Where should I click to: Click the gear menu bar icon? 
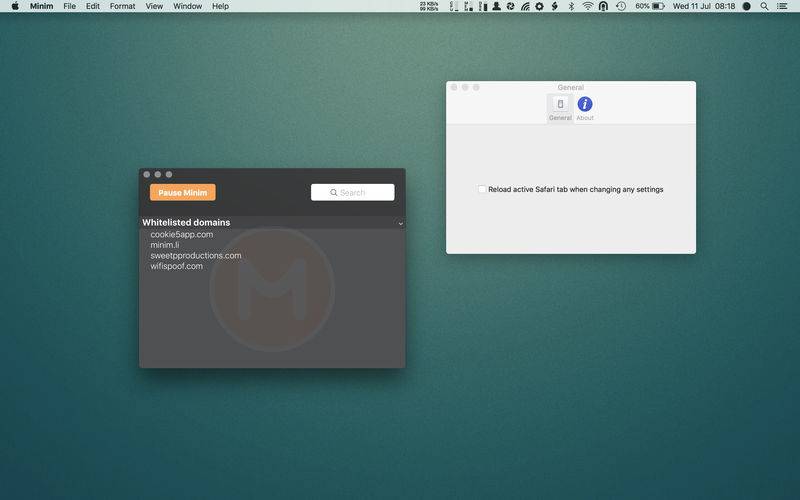click(539, 6)
